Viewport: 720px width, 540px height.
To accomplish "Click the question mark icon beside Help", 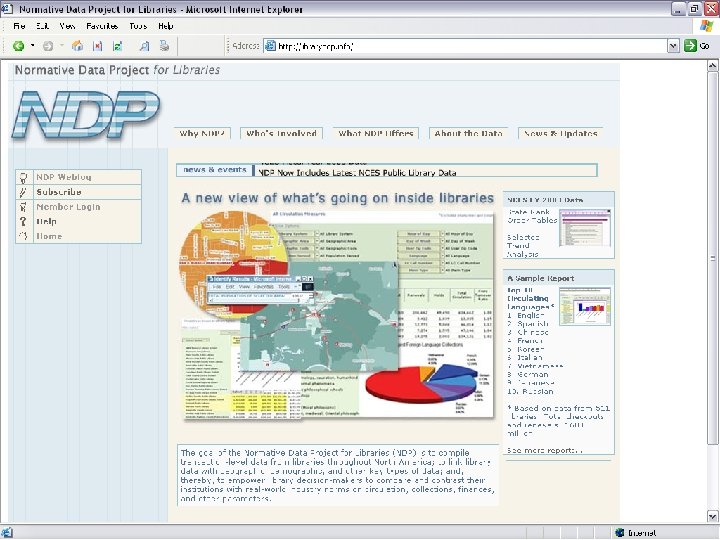I will (x=24, y=221).
